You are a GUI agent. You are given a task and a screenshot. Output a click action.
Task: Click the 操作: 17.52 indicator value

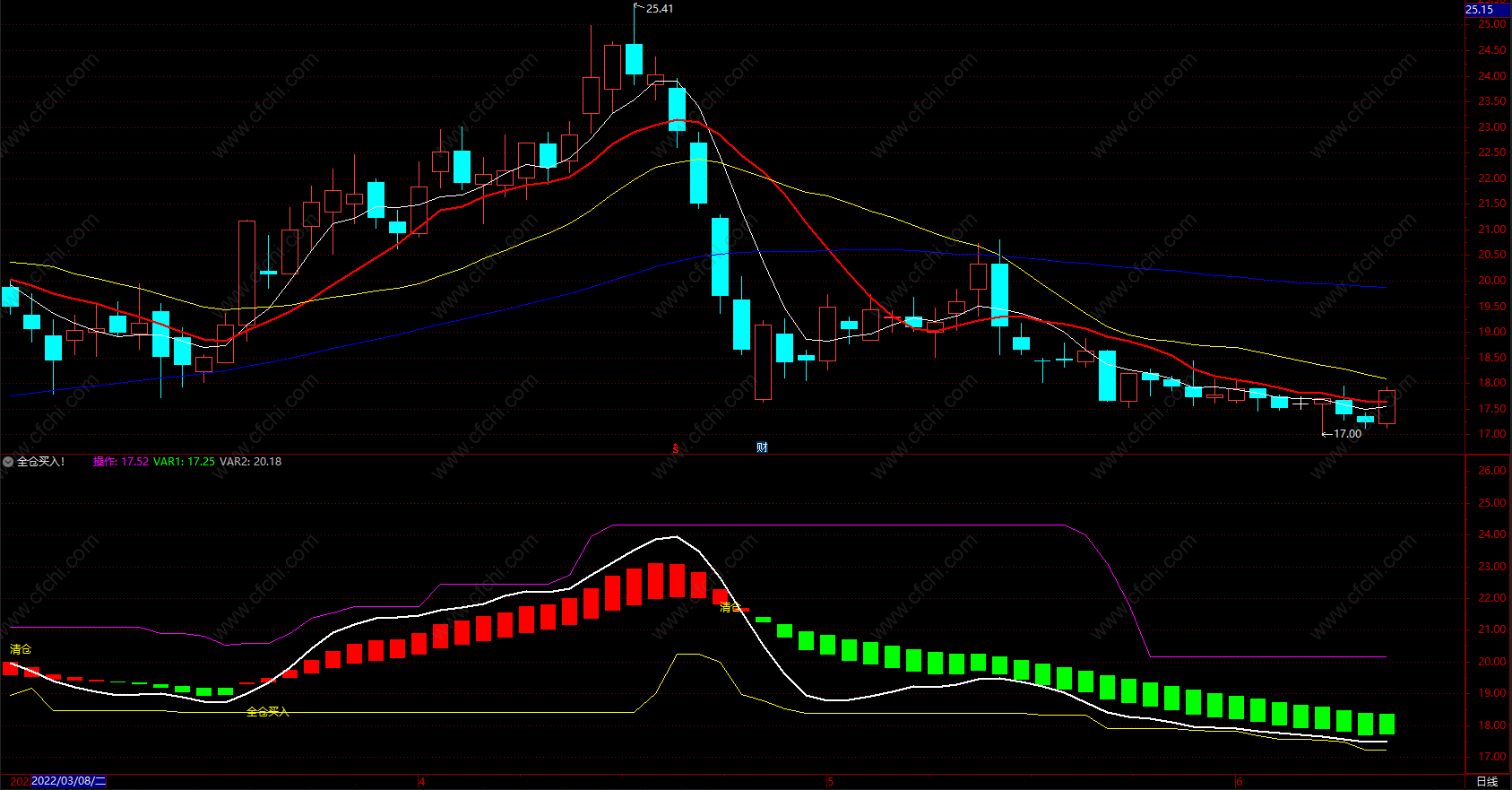(121, 462)
